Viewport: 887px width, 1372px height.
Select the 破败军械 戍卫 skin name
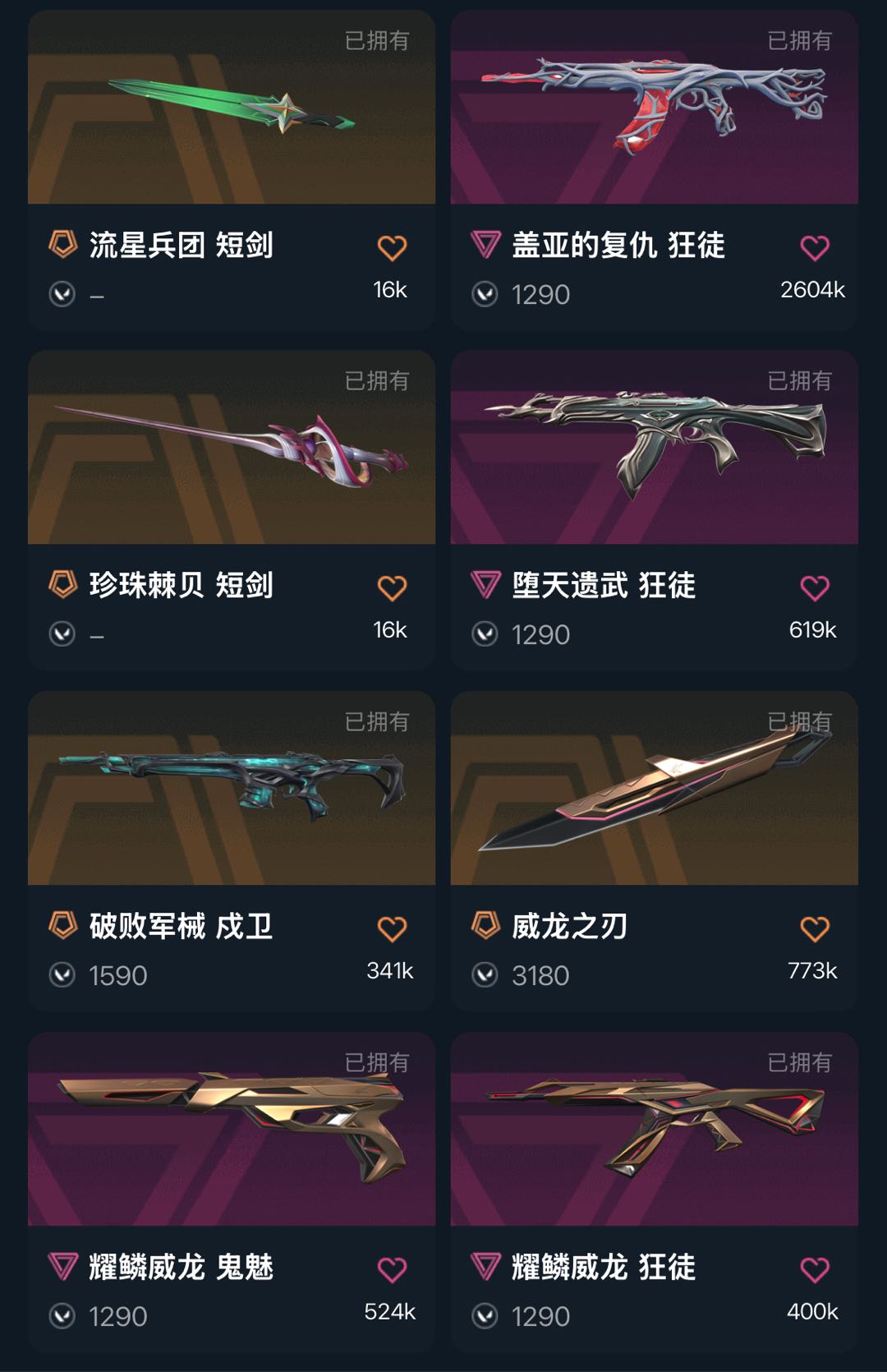point(181,926)
